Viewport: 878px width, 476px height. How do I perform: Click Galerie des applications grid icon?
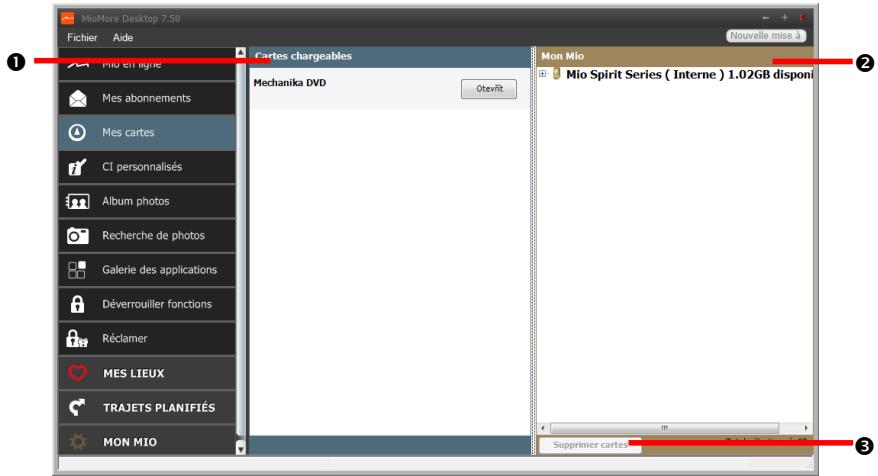tap(77, 269)
